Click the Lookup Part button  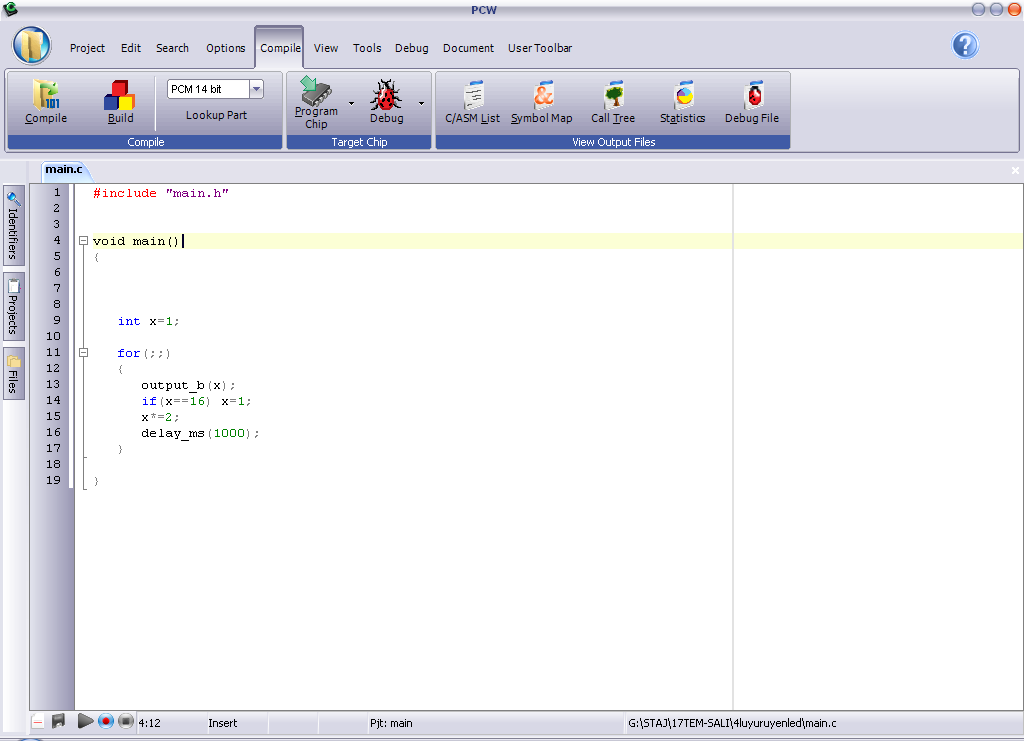click(x=216, y=115)
